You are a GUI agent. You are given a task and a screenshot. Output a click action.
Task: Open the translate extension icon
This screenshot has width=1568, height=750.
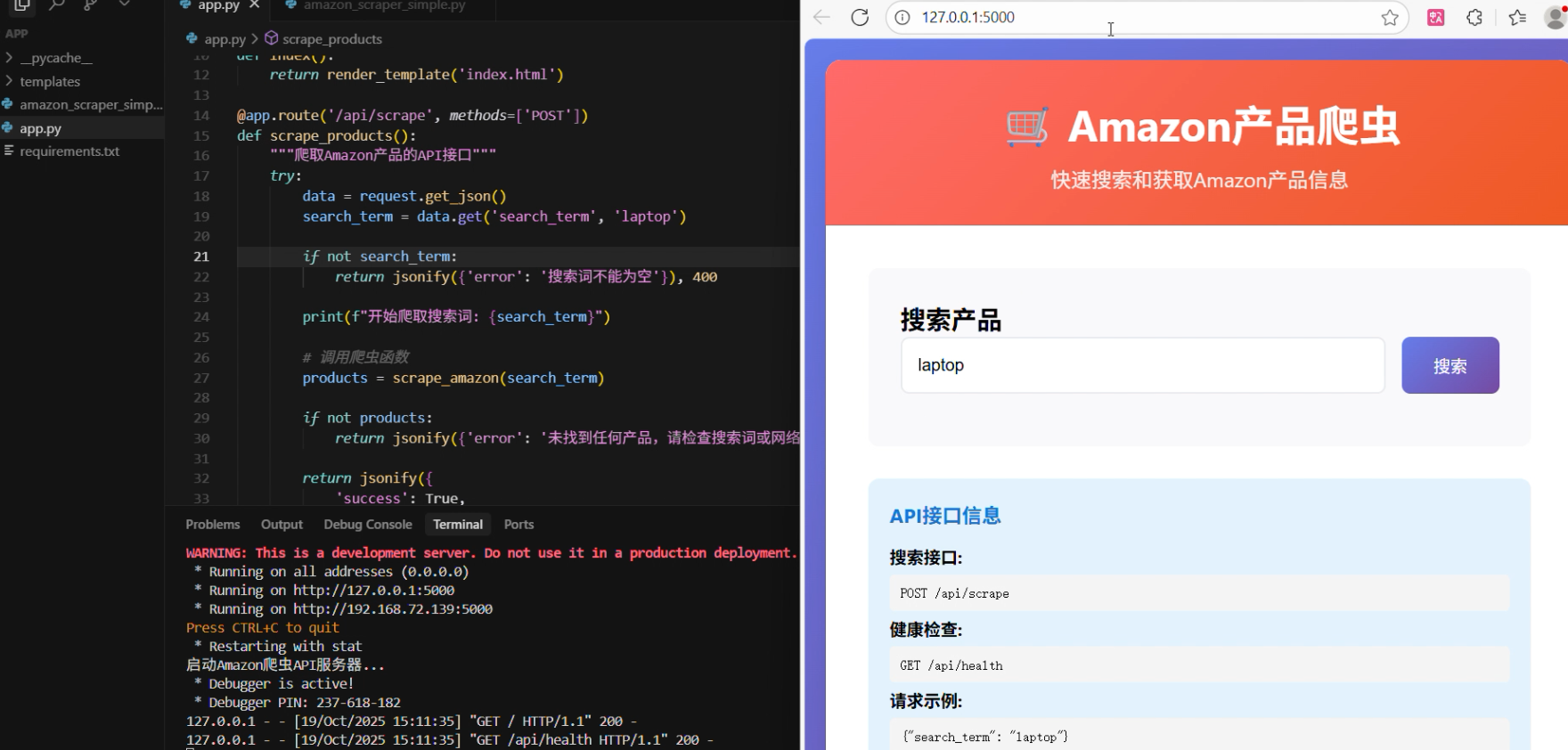click(1436, 17)
